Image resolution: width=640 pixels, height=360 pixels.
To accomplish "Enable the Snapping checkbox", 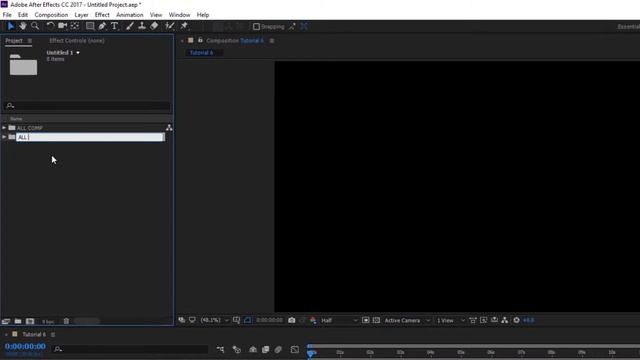I will pos(256,27).
